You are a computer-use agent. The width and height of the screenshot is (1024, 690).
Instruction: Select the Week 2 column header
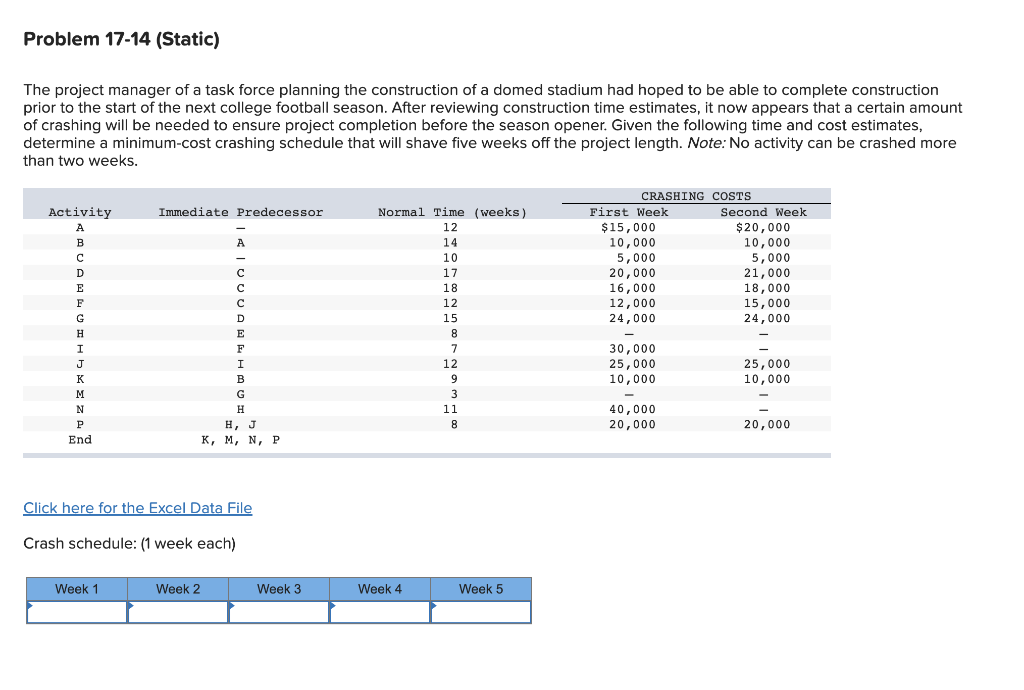tap(178, 589)
